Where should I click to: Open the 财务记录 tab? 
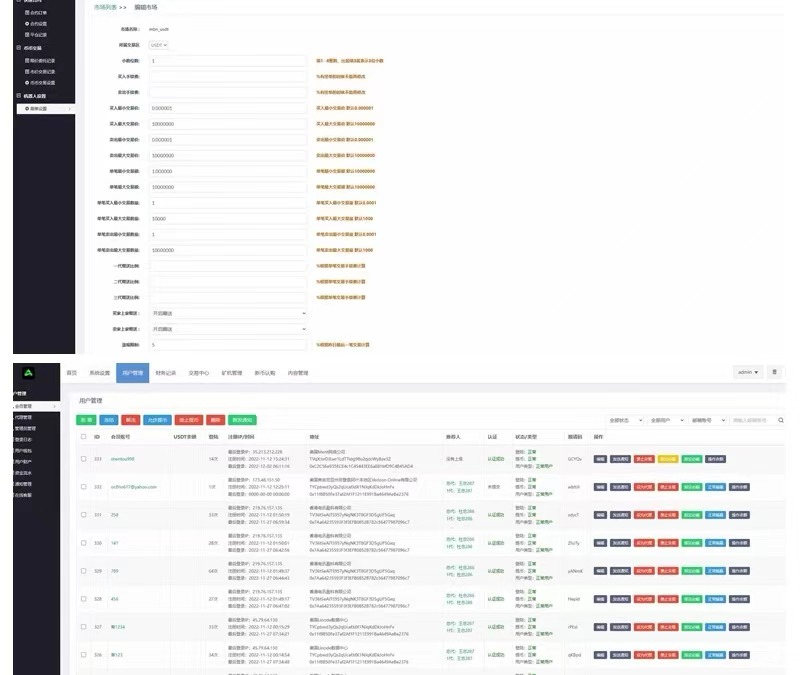coord(165,373)
